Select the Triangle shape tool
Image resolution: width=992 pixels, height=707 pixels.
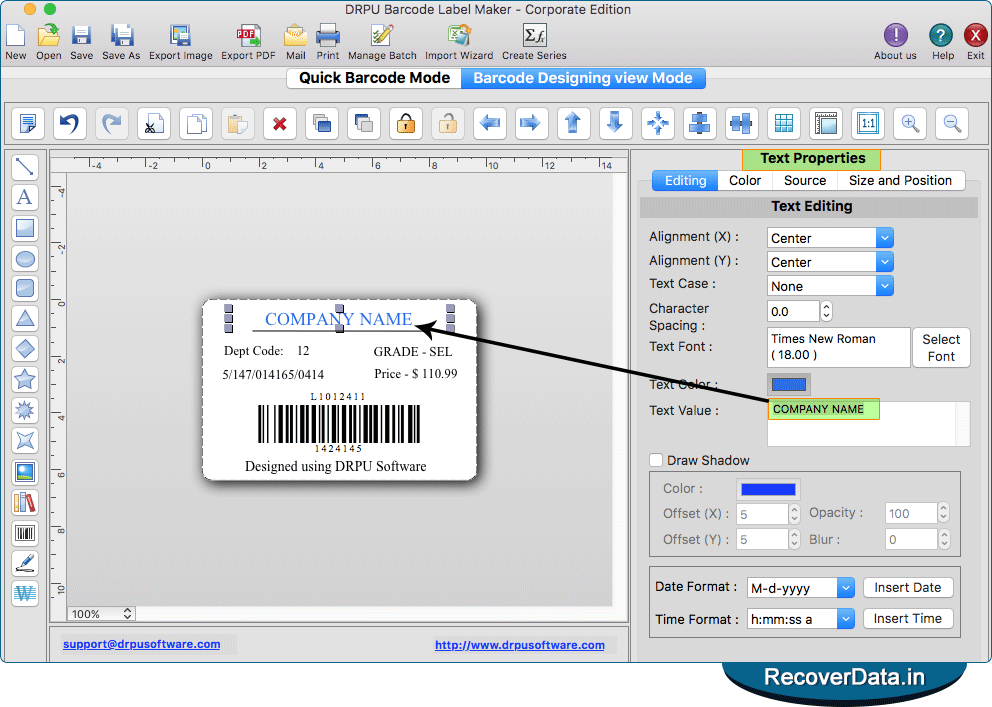[25, 319]
